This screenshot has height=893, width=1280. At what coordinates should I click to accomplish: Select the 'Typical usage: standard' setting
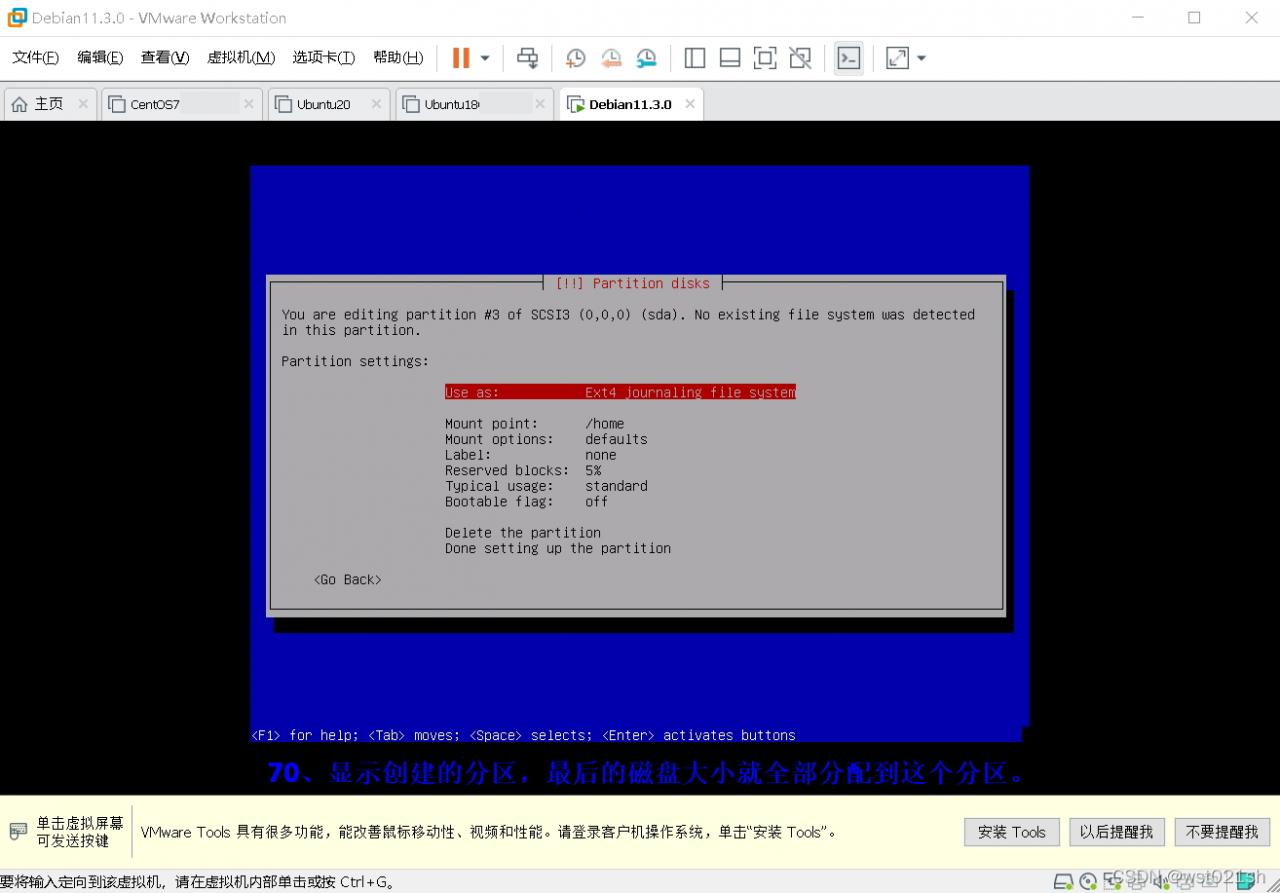(546, 486)
